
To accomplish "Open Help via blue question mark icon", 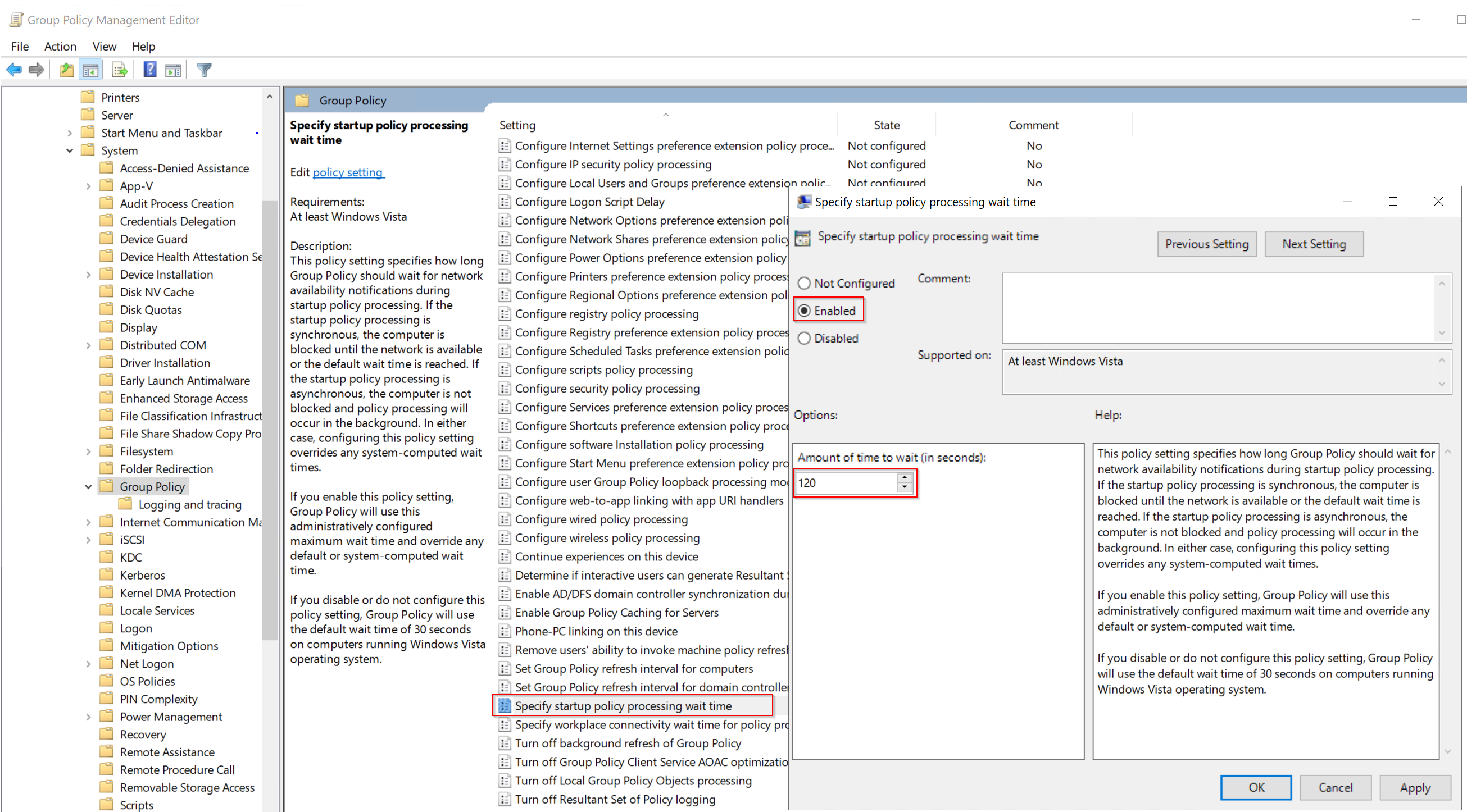I will click(150, 70).
